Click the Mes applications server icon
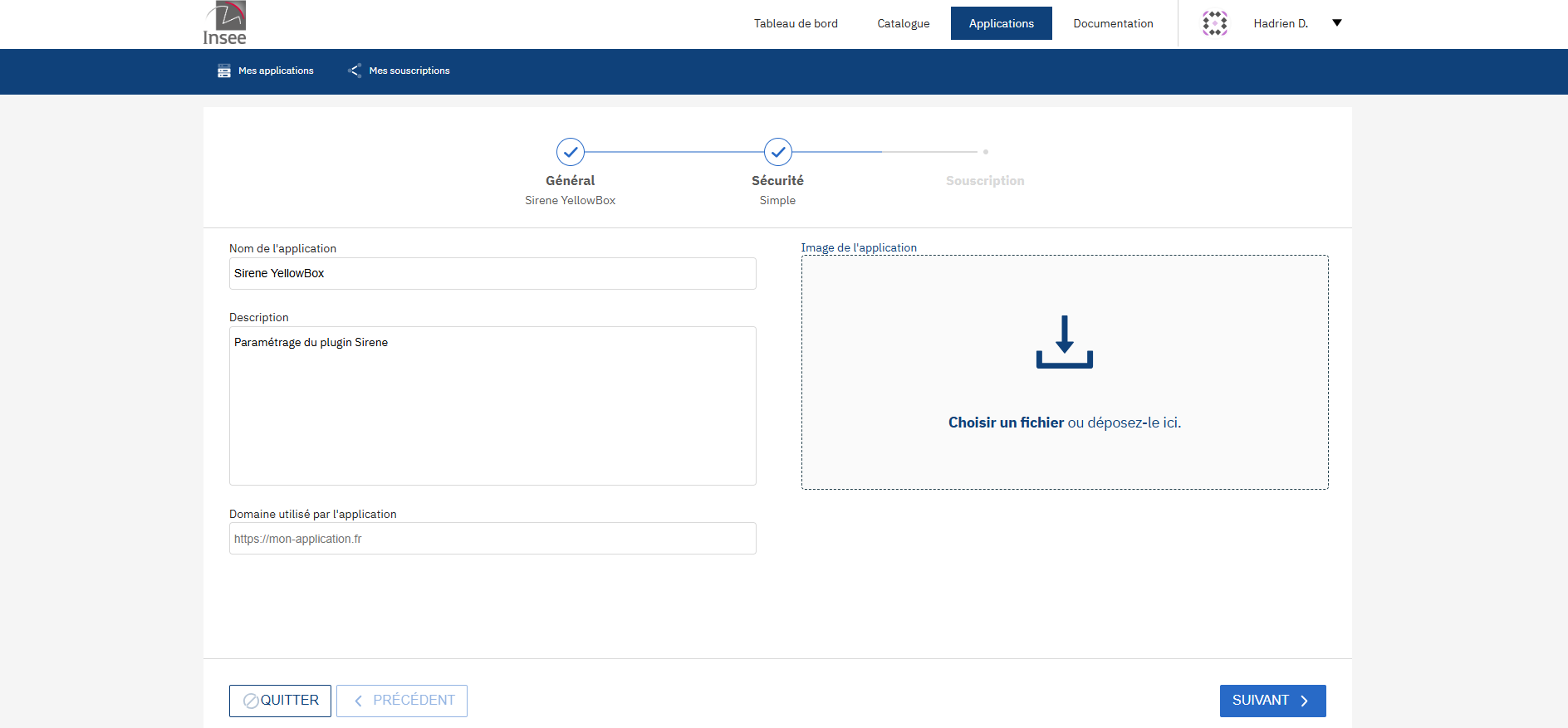 click(x=223, y=71)
